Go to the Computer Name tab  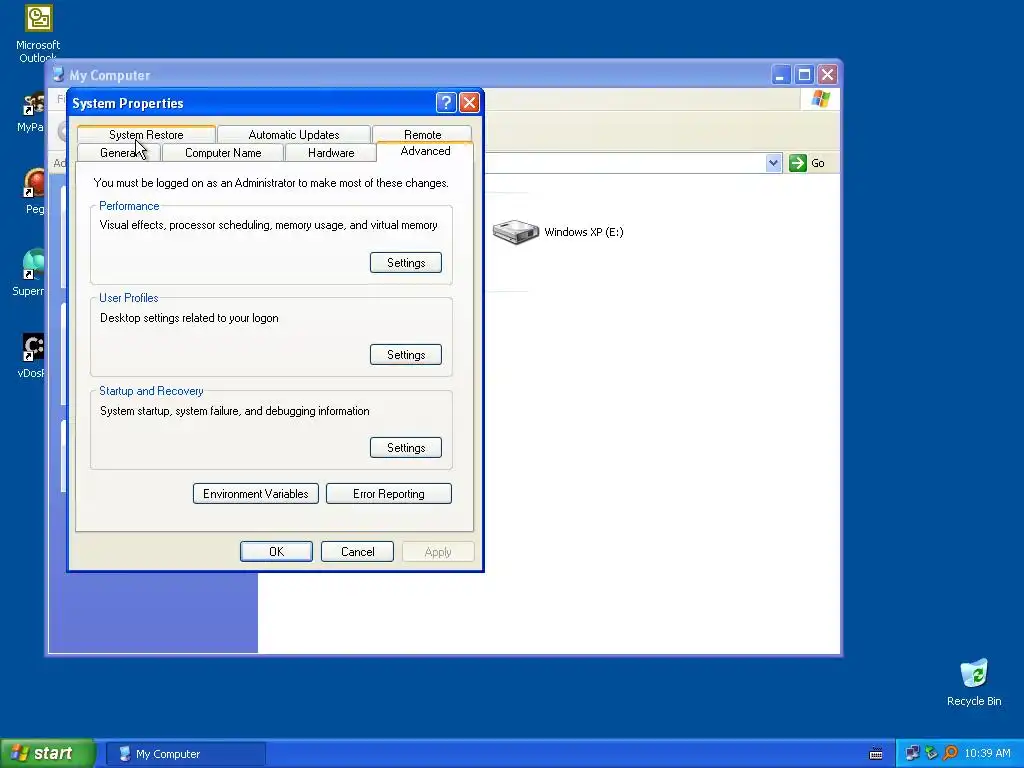(x=223, y=153)
